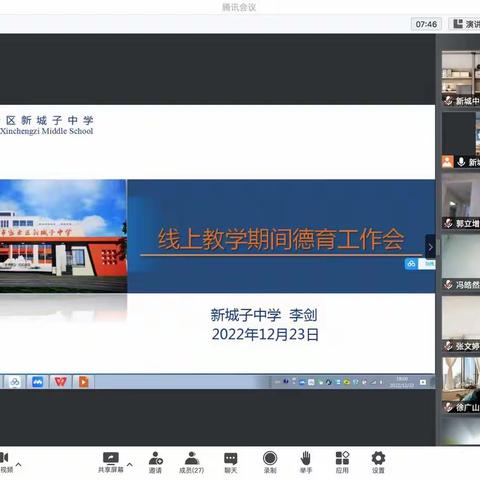
Task: Raise hand with the 举手 button
Action: [x=306, y=462]
